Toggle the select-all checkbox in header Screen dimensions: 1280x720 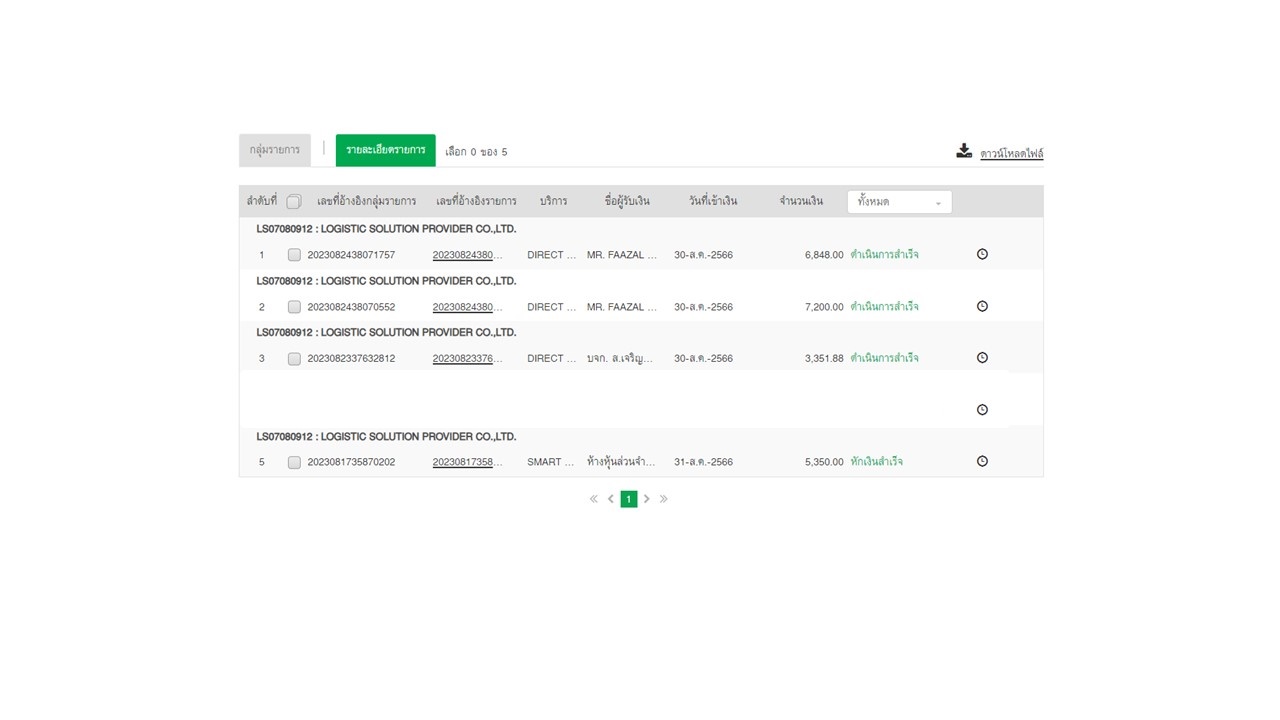[x=294, y=202]
